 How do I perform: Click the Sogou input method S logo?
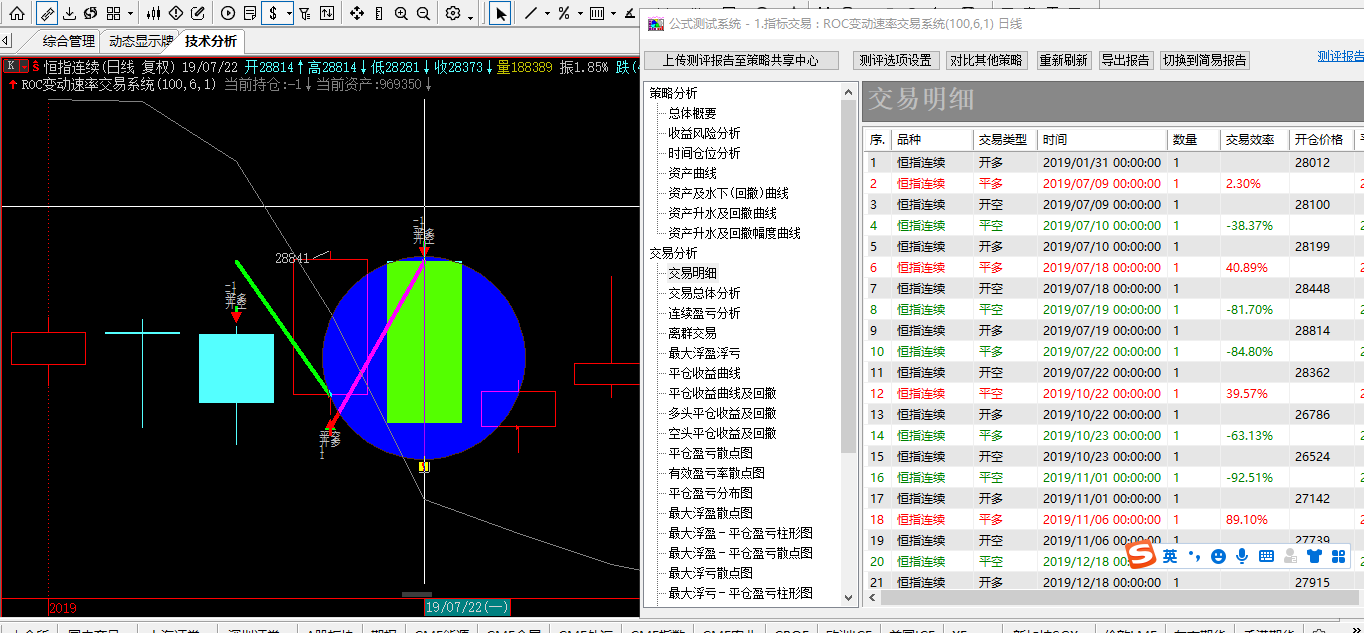pos(1141,555)
